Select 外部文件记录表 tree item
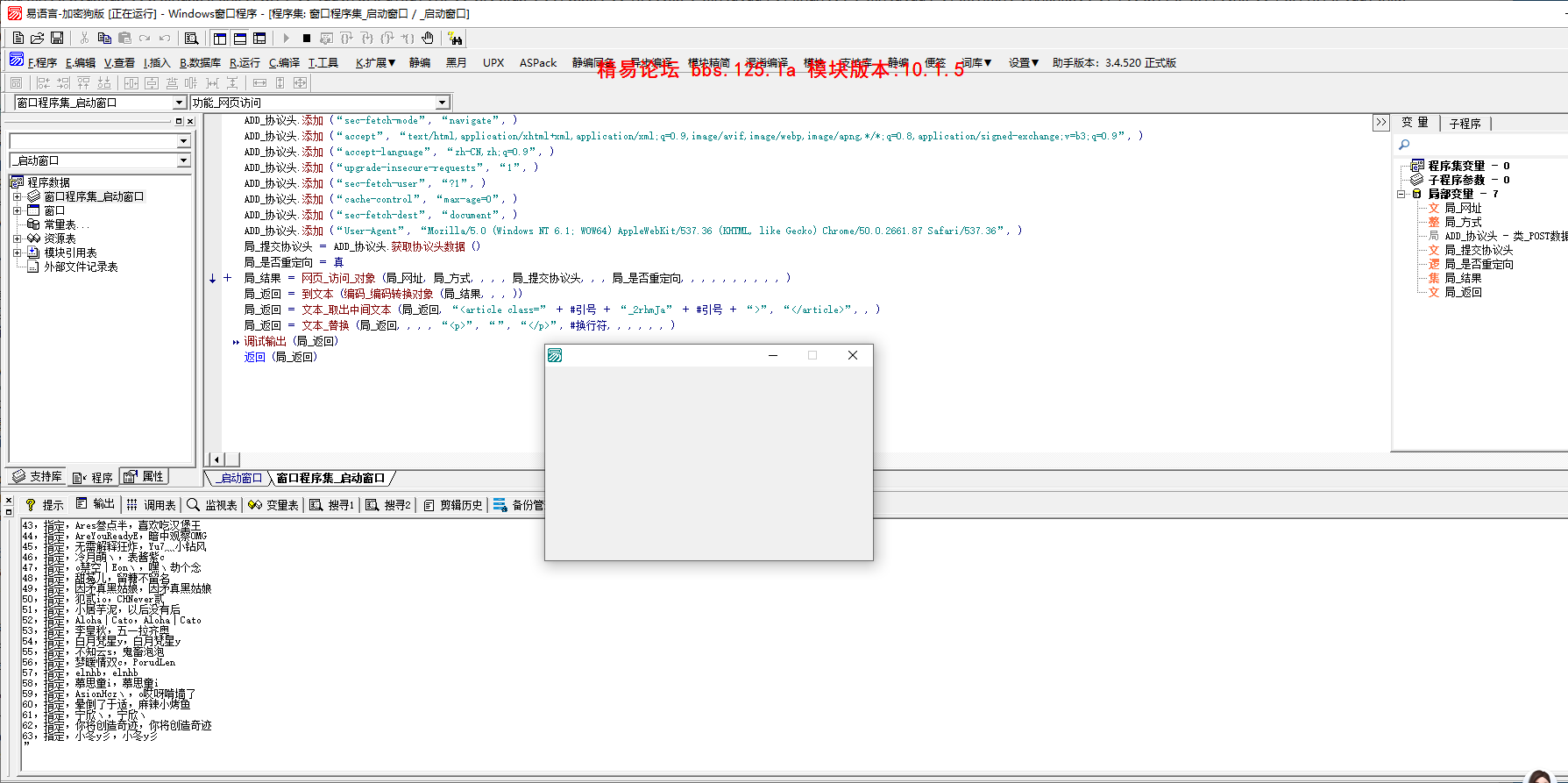The width and height of the screenshot is (1568, 783). click(81, 267)
